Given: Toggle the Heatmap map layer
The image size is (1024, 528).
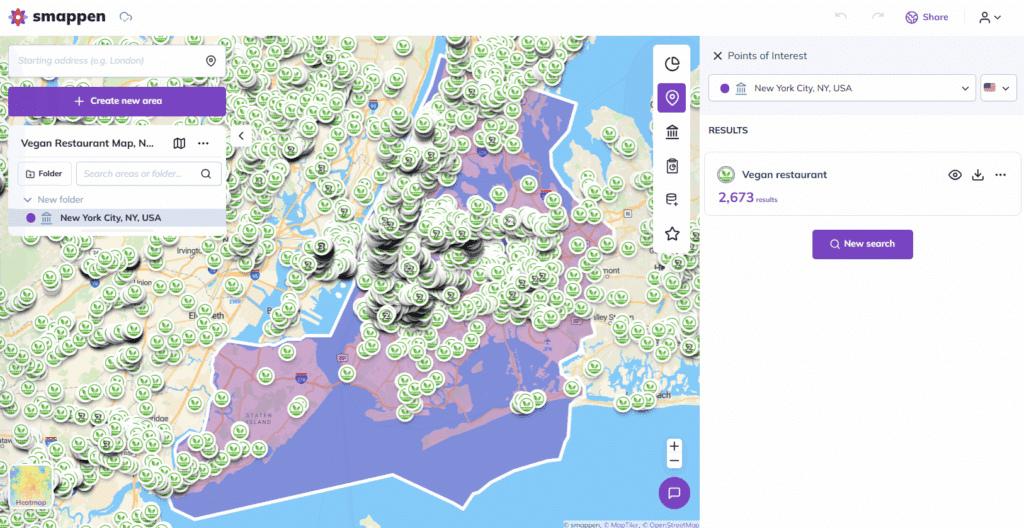Looking at the screenshot, I should pos(30,488).
